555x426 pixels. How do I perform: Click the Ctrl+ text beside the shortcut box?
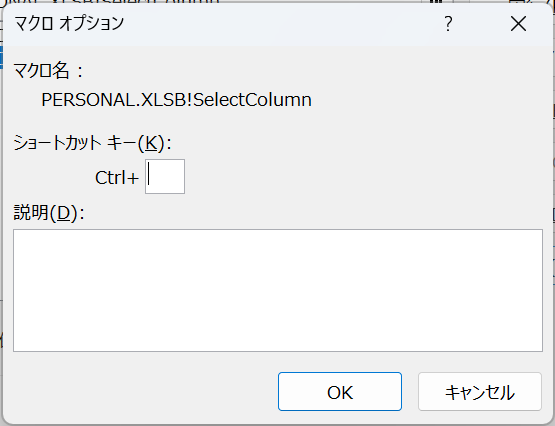click(117, 178)
